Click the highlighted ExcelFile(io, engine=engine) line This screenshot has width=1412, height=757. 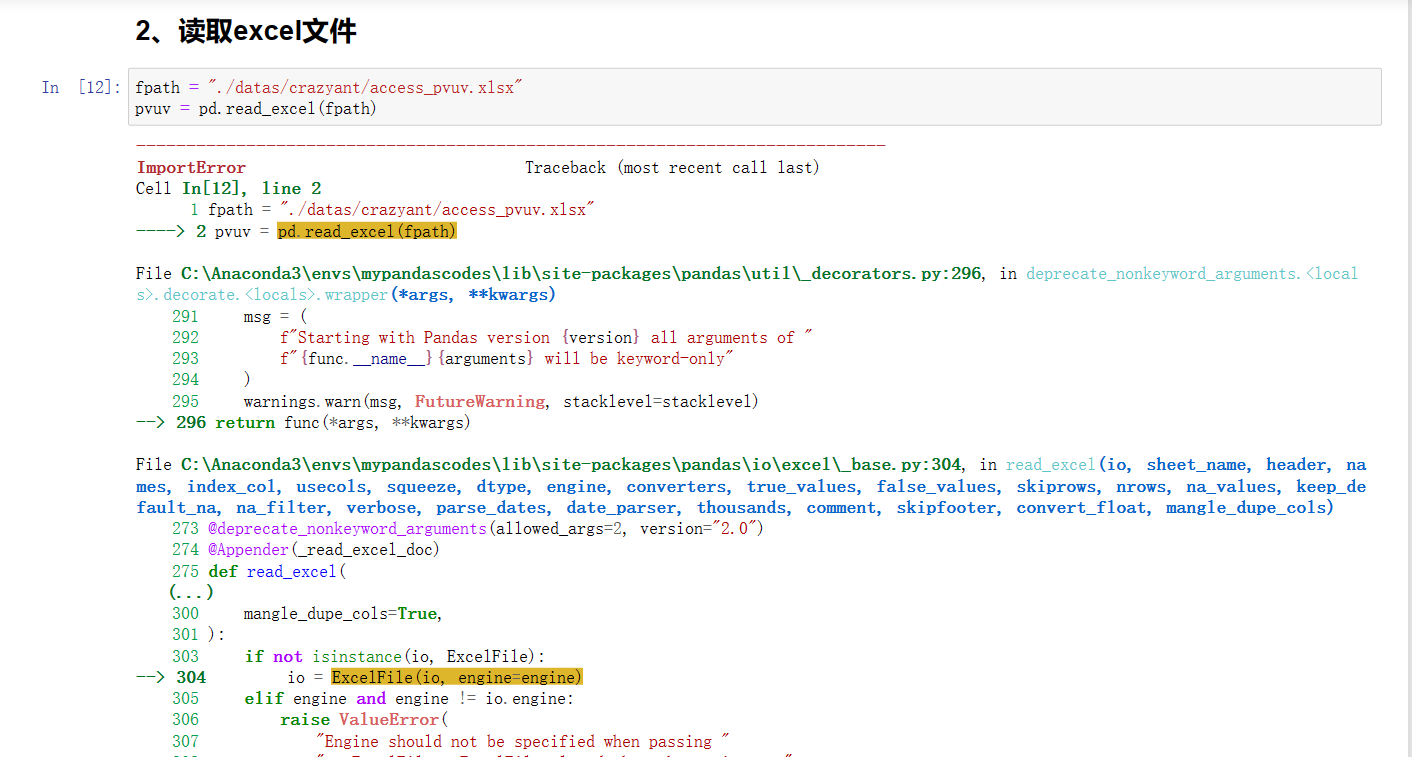457,677
